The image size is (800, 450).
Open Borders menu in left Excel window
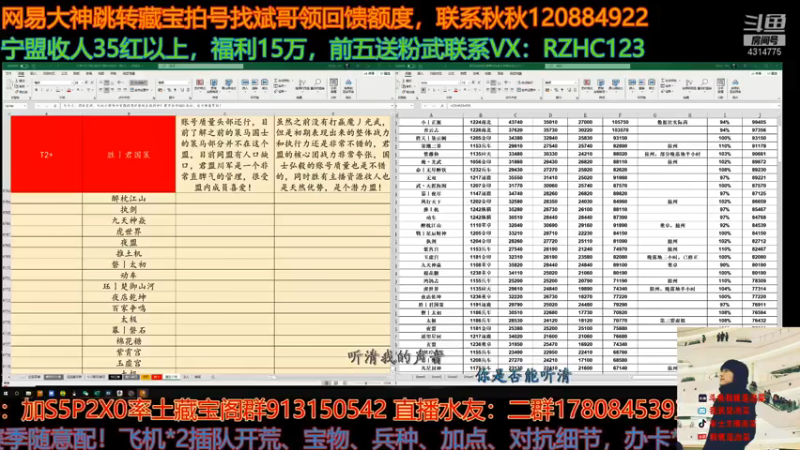(58, 90)
